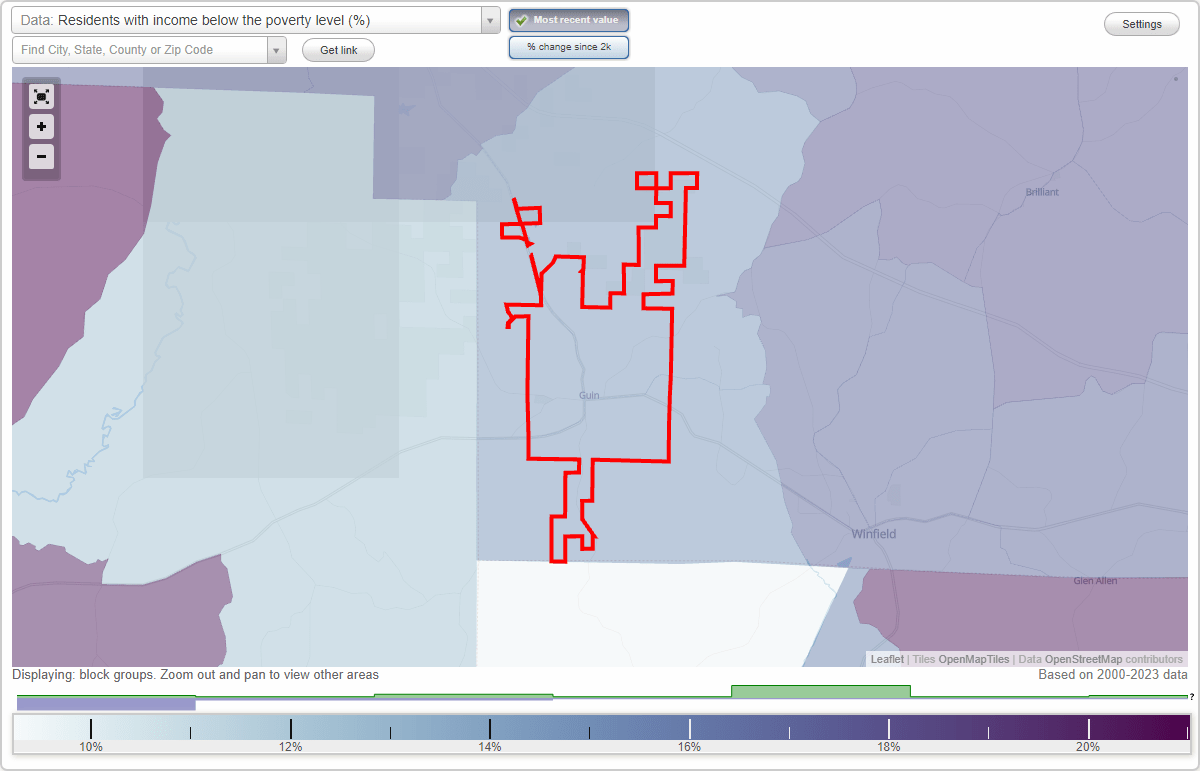The width and height of the screenshot is (1200, 771).
Task: Click the Winfield area on the map
Action: [872, 534]
